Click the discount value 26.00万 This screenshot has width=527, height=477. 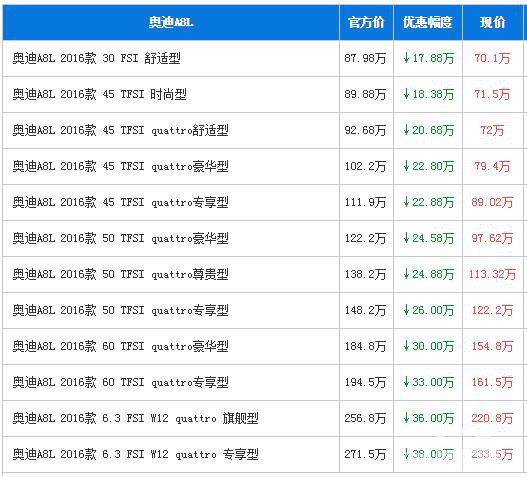click(429, 310)
